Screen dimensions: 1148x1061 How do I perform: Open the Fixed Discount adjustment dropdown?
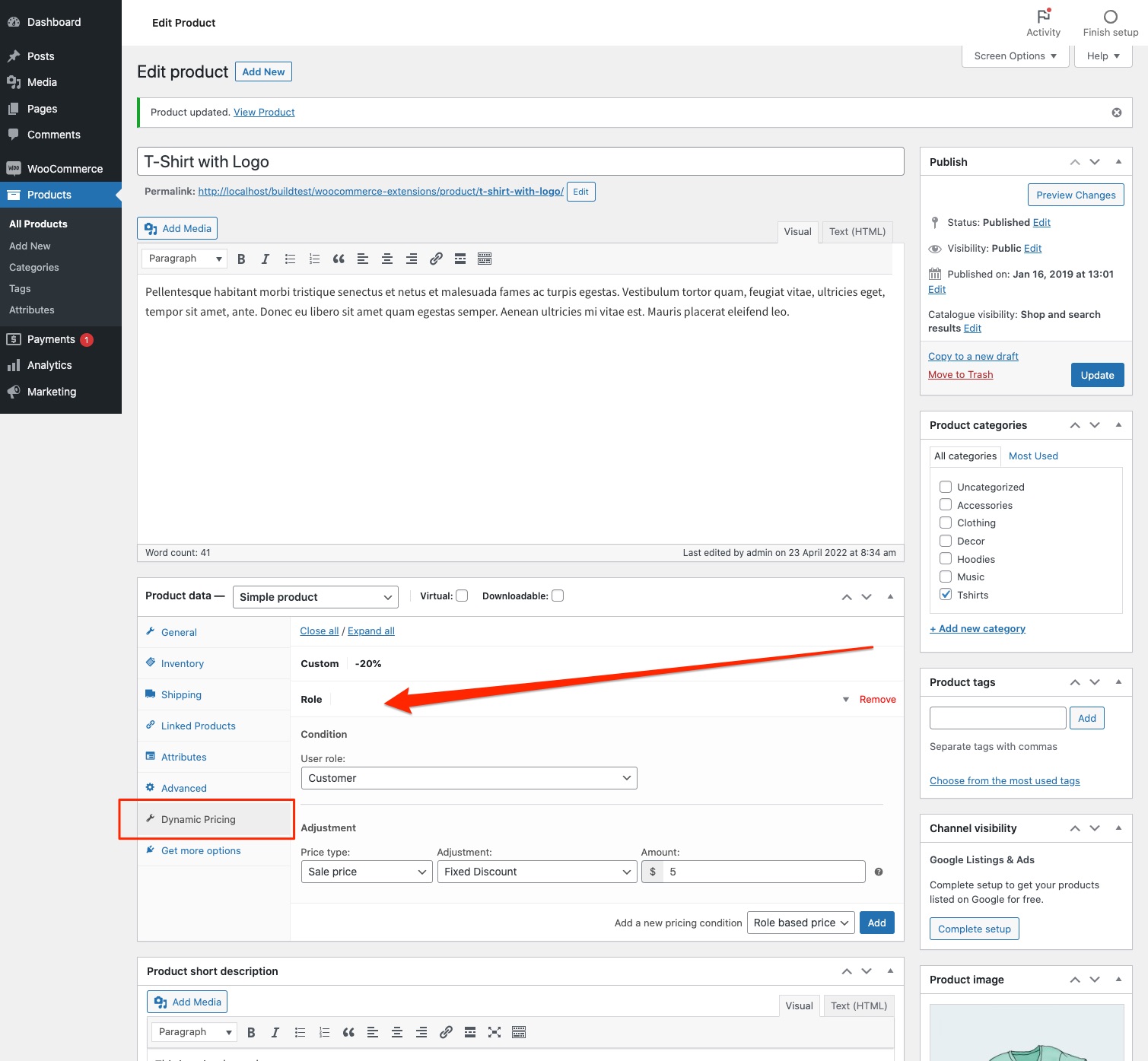click(537, 872)
